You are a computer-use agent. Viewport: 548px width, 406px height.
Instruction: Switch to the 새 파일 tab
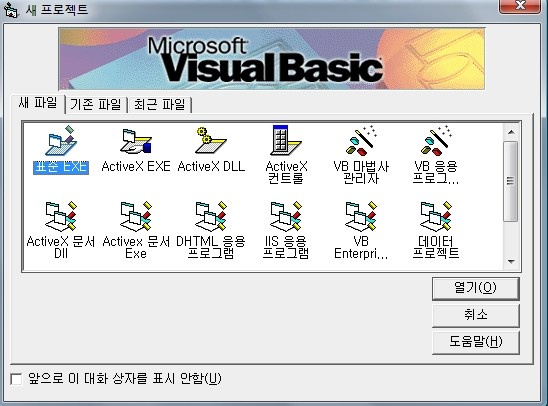[38, 103]
